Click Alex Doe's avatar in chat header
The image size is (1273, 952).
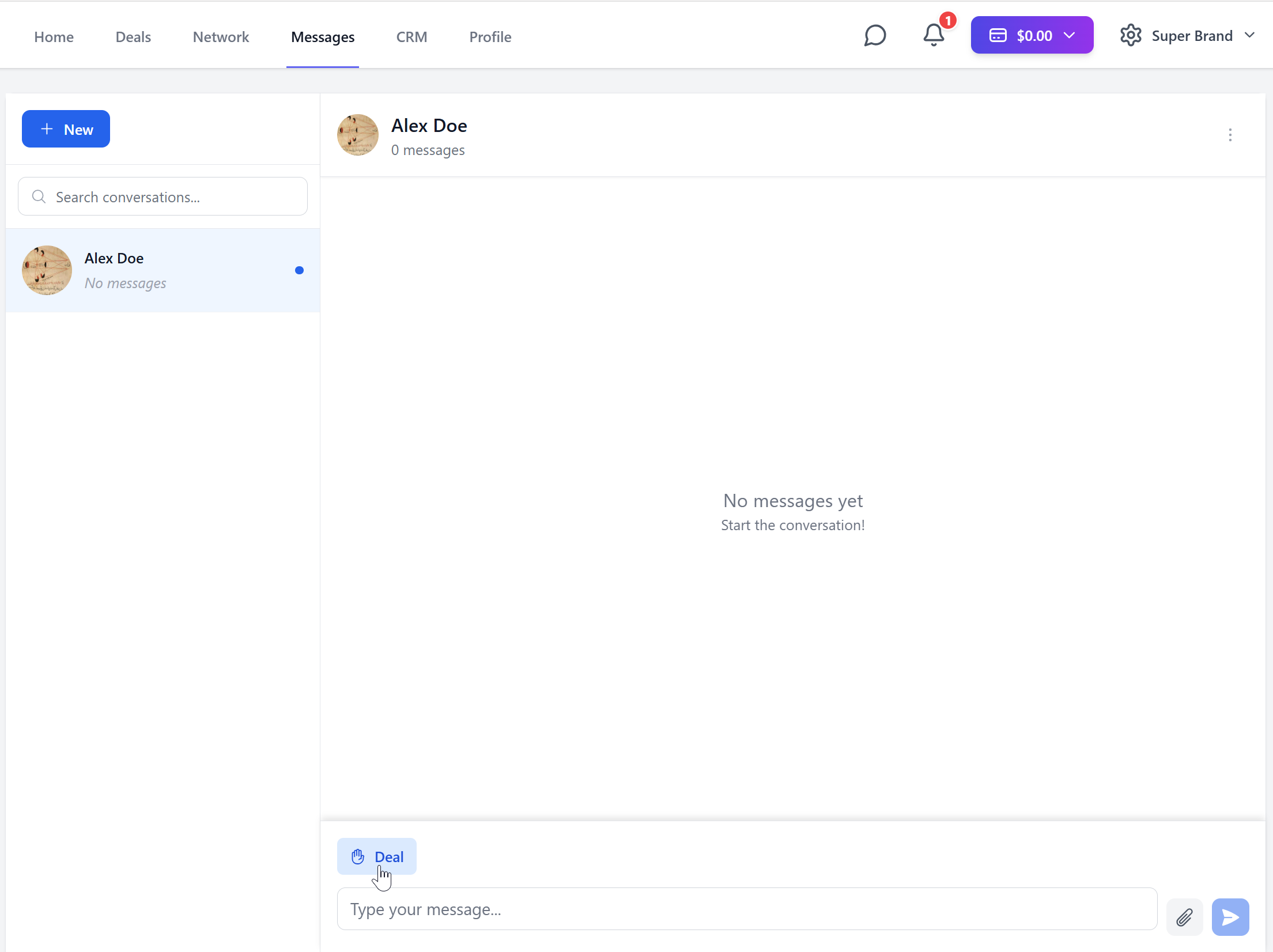[x=358, y=135]
